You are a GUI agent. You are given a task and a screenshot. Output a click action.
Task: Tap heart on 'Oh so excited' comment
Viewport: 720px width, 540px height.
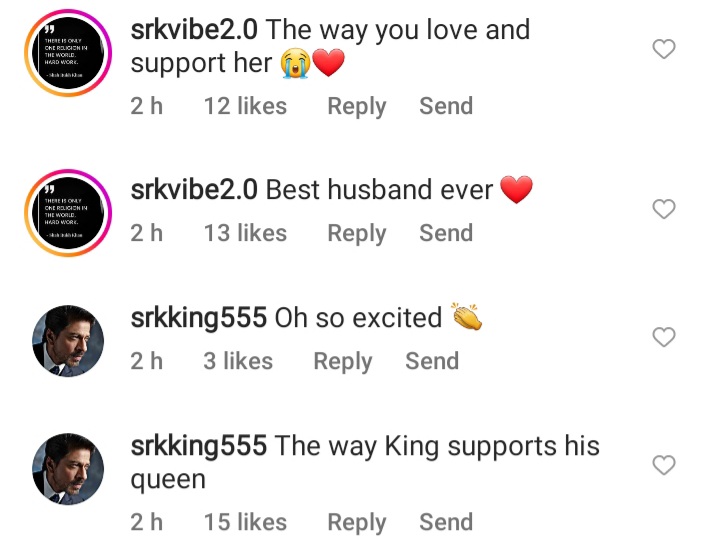coord(664,337)
